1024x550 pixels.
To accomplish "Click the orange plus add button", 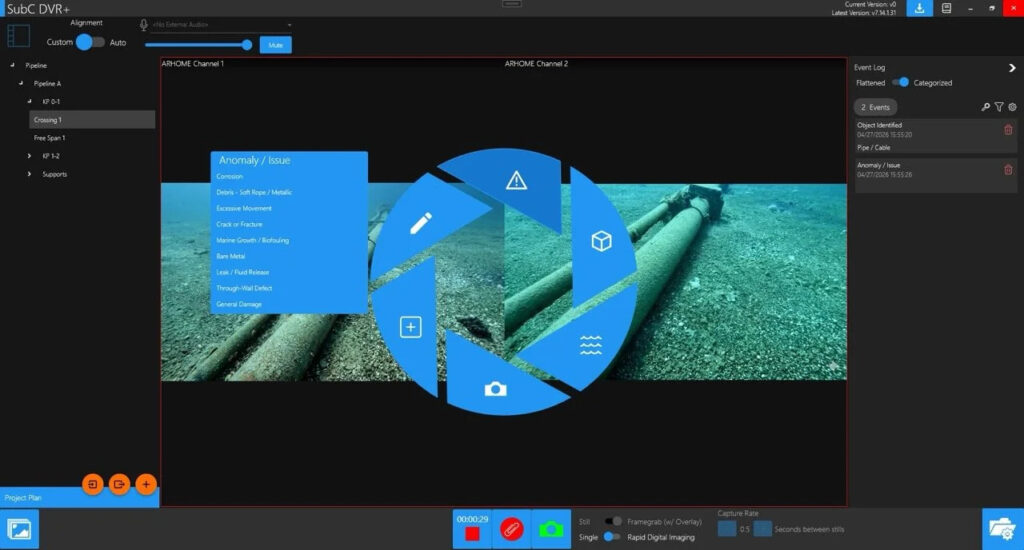I will 146,484.
